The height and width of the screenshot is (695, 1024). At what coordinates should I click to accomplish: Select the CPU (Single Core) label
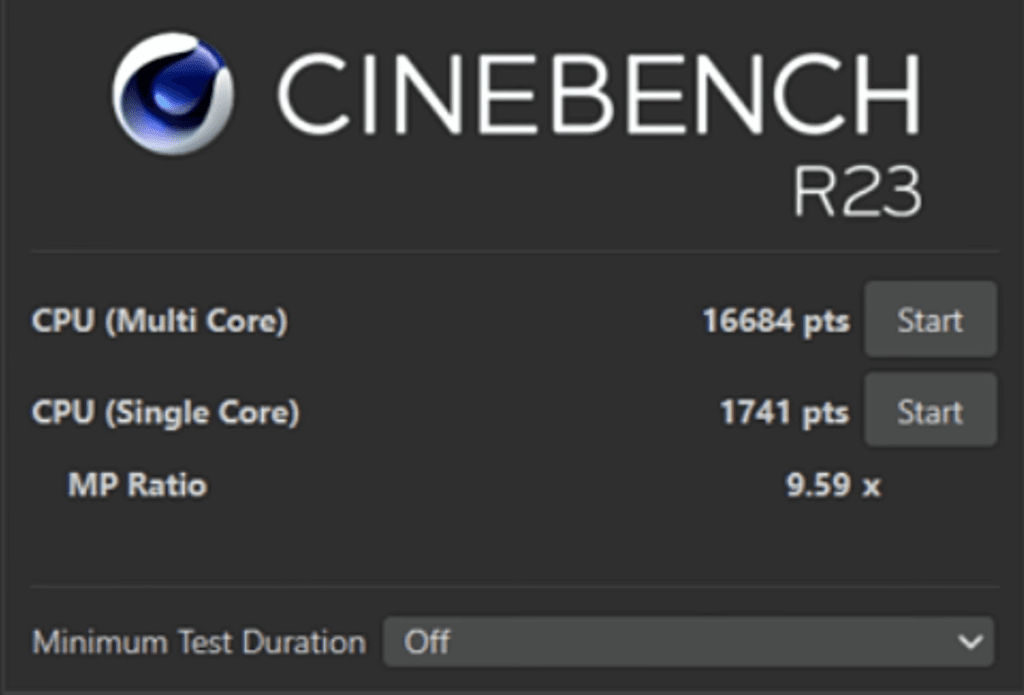165,412
